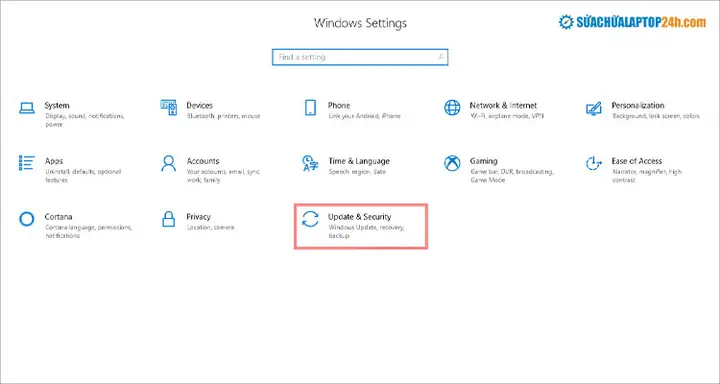
Task: Select the Accounts category title
Action: coord(202,161)
